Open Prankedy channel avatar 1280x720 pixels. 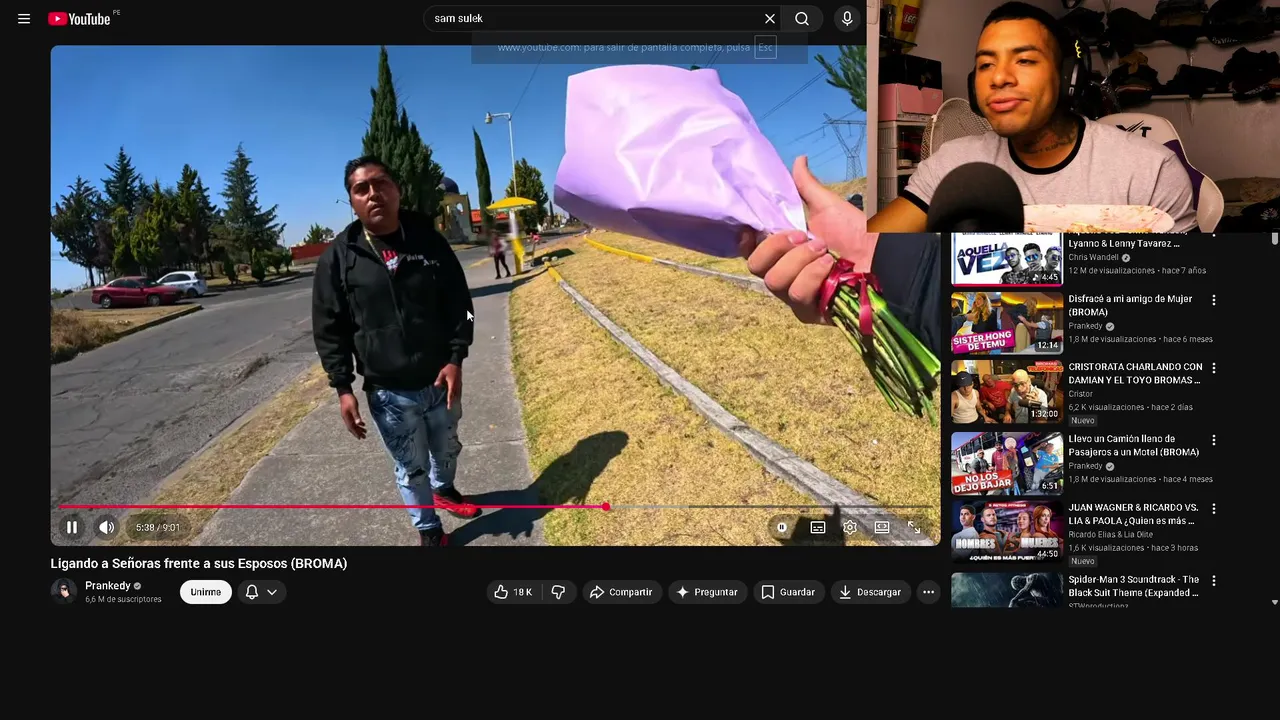[x=64, y=591]
